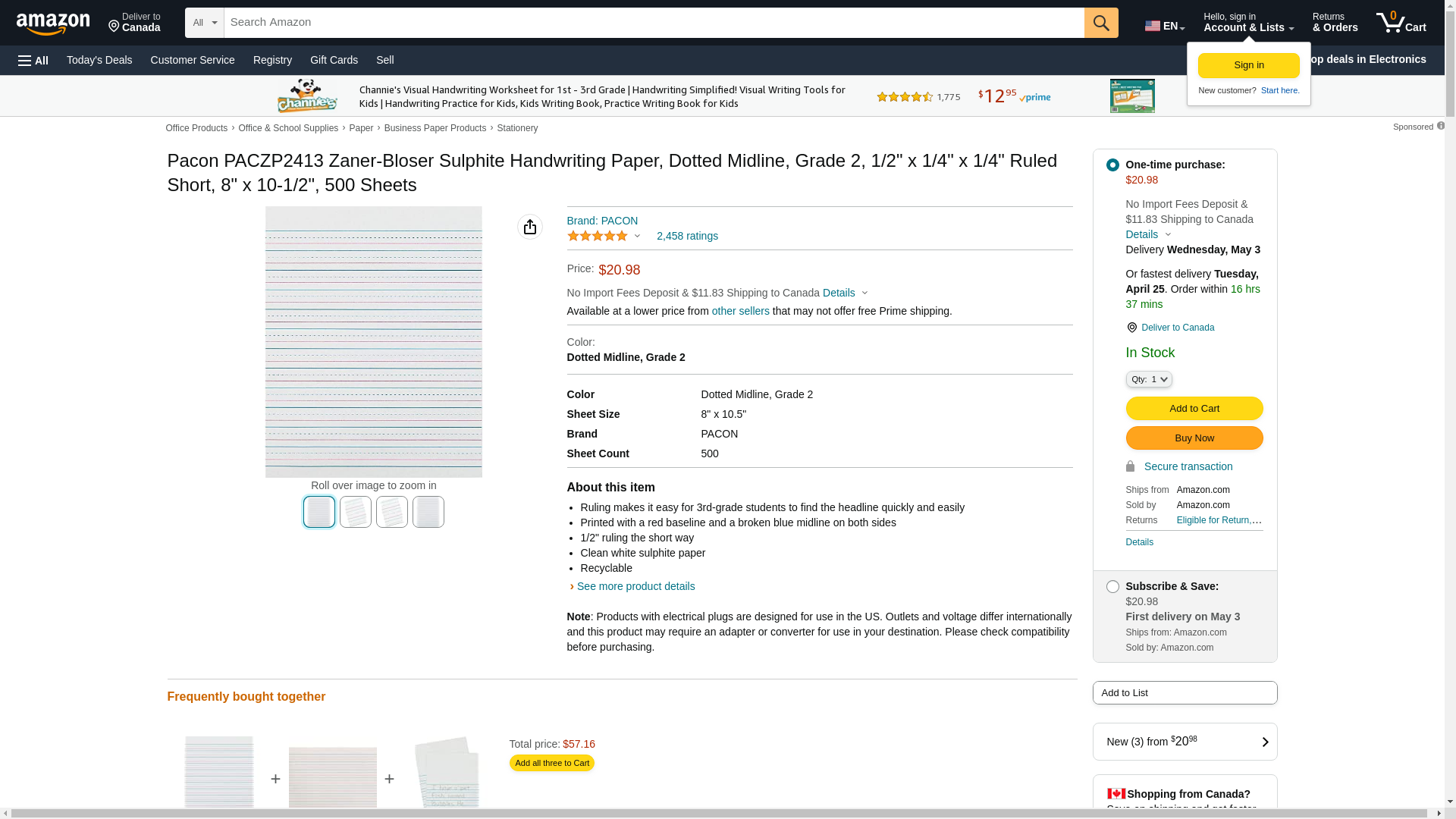Click the five-star rating icons

click(598, 237)
